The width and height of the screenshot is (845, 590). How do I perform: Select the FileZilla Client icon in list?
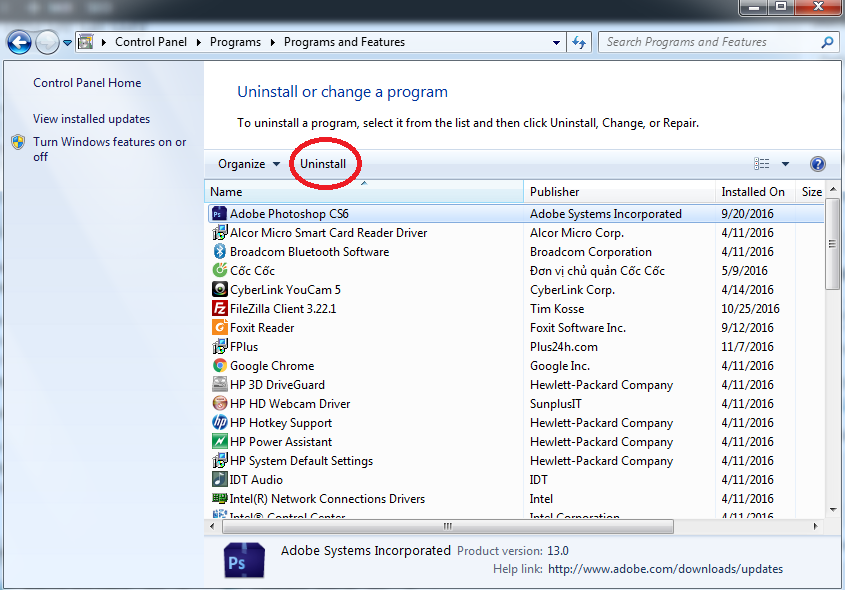click(220, 309)
